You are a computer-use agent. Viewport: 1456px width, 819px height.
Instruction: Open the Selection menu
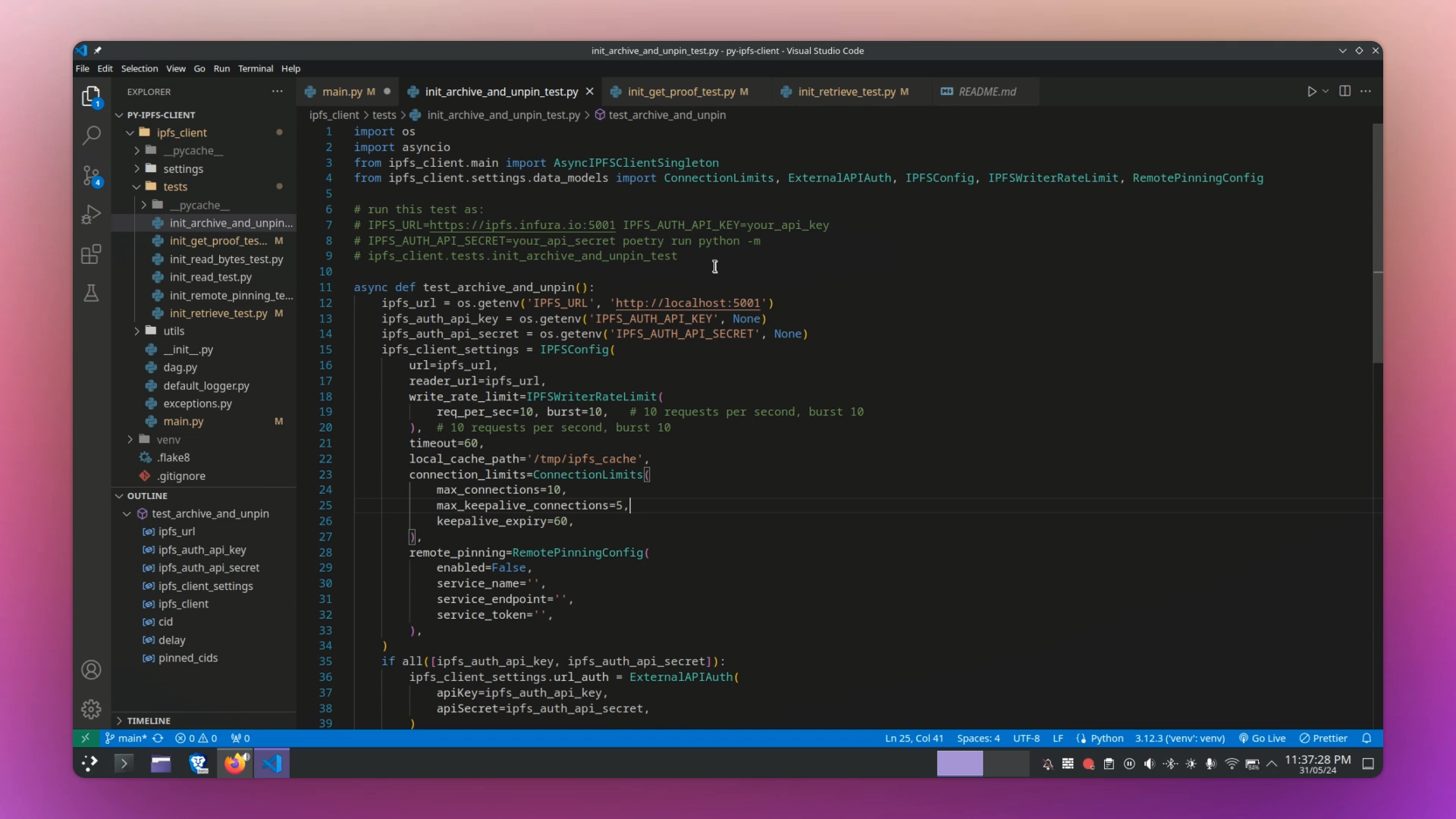[x=140, y=68]
